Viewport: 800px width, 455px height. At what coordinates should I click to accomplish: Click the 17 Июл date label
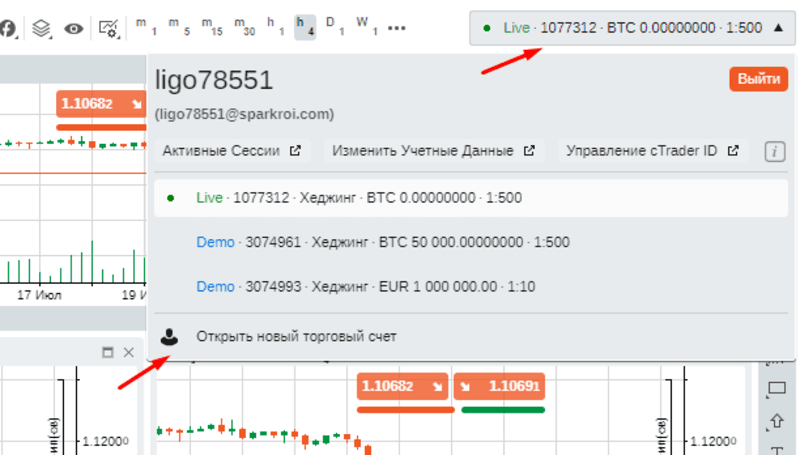(x=39, y=295)
